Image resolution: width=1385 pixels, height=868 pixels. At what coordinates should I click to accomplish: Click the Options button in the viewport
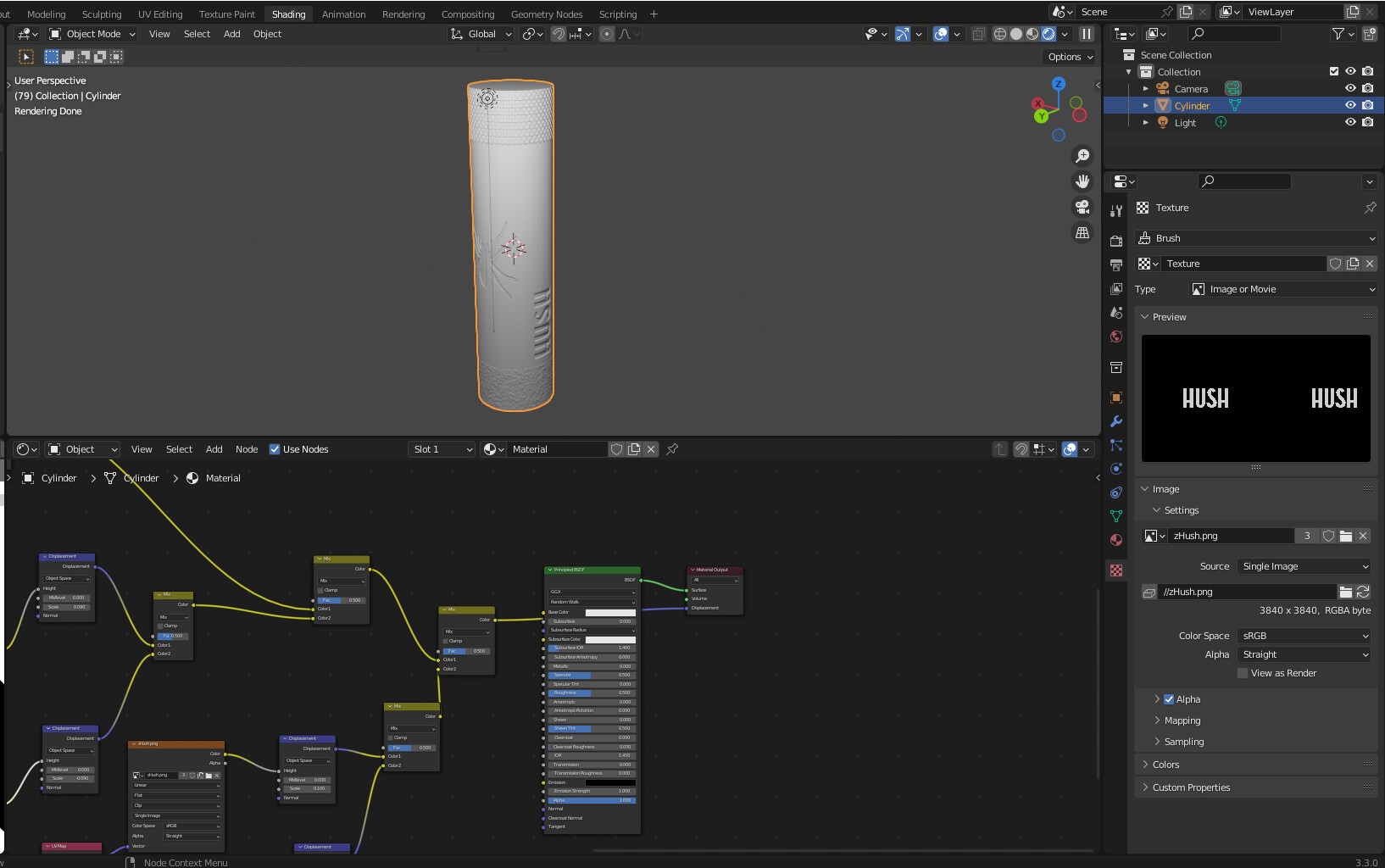pos(1068,57)
